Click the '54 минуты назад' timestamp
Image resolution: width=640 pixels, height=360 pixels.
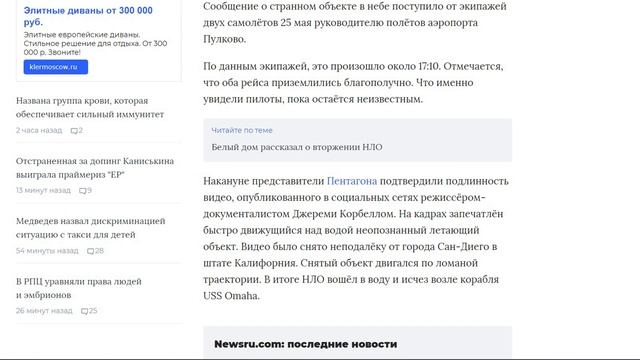click(x=47, y=251)
